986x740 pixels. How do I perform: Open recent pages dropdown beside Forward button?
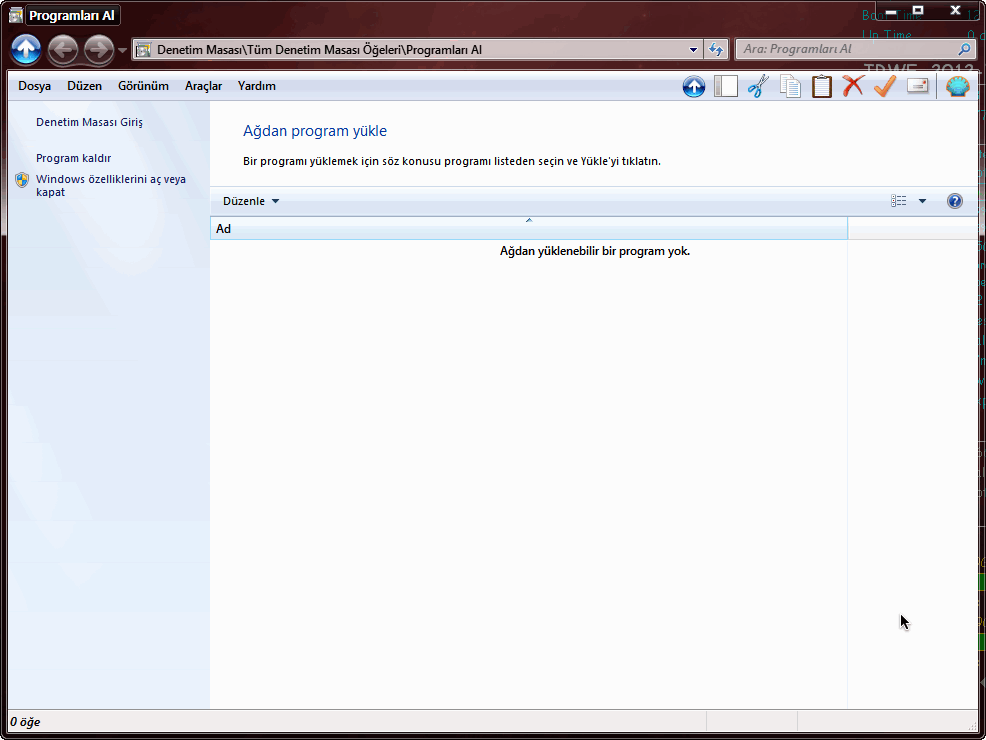click(x=122, y=50)
